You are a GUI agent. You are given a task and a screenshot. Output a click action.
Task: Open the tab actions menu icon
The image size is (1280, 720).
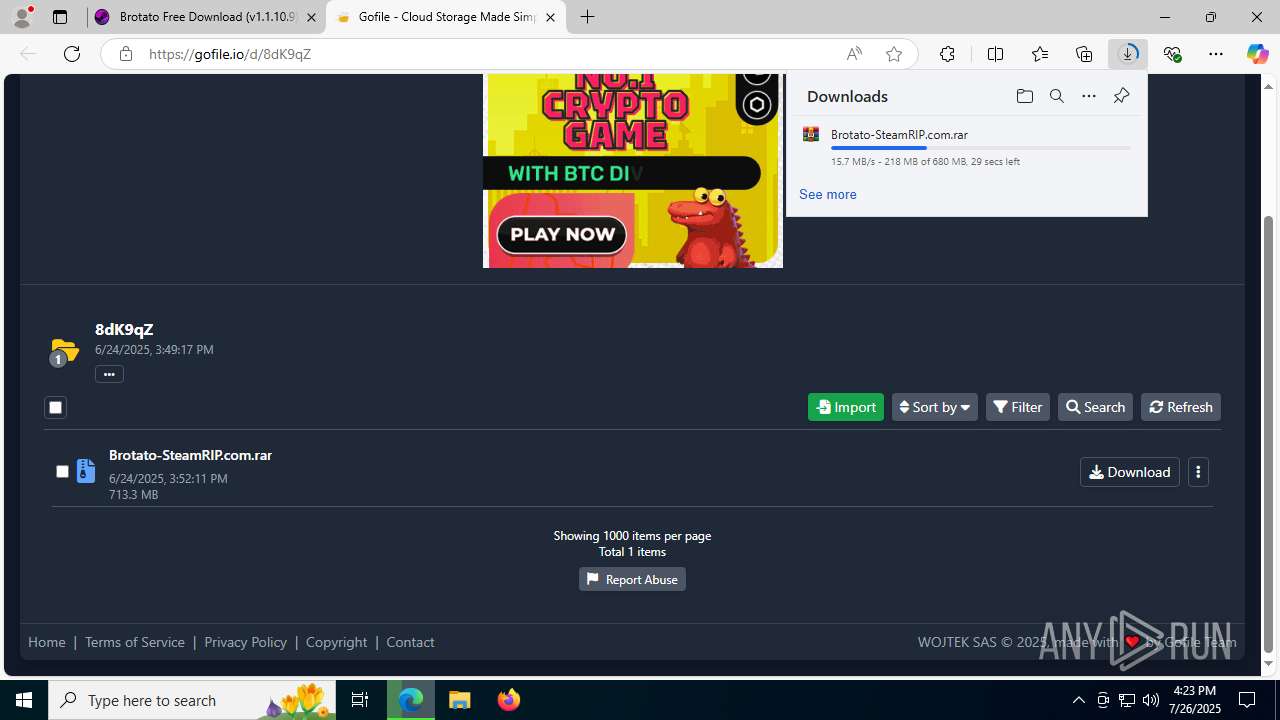coord(60,17)
